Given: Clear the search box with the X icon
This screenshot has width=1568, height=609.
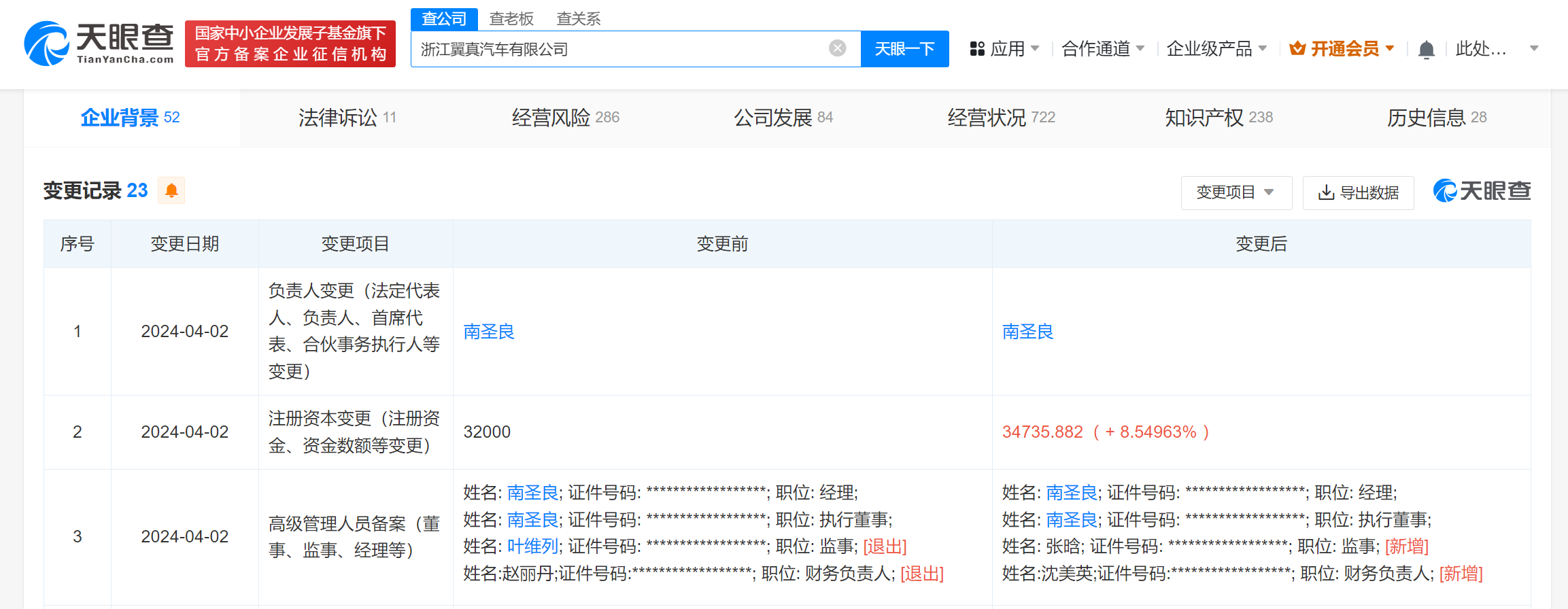Looking at the screenshot, I should pos(837,48).
